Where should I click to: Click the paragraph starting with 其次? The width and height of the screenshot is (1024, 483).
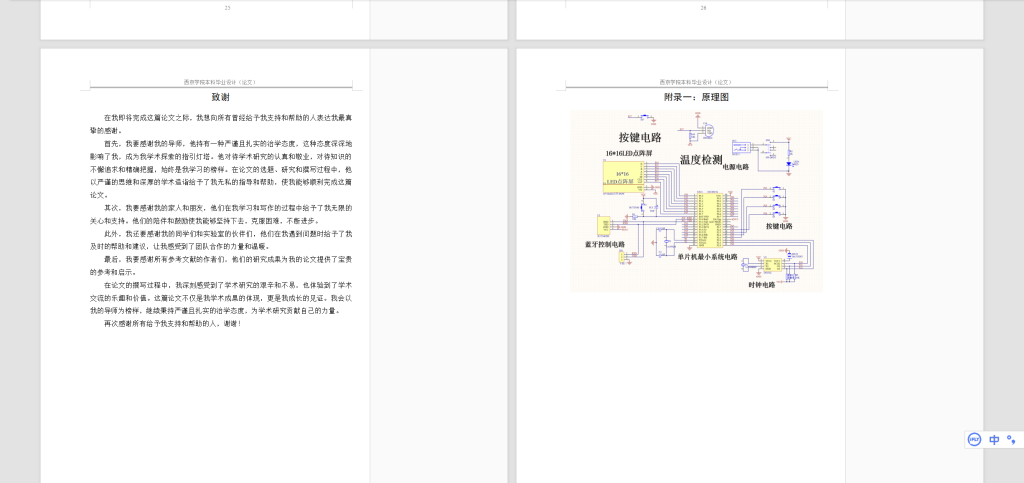(x=221, y=214)
